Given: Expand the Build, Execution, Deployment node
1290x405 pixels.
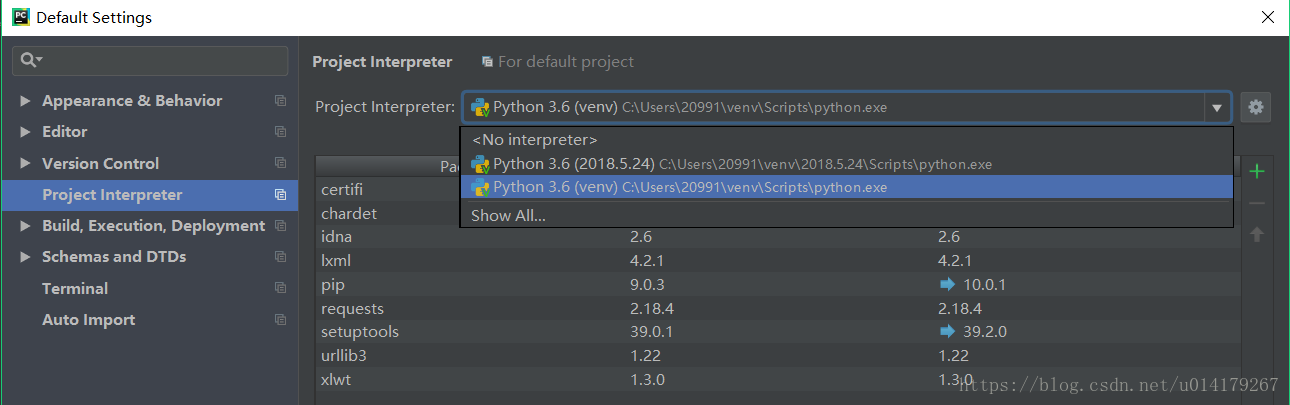Looking at the screenshot, I should [x=25, y=226].
